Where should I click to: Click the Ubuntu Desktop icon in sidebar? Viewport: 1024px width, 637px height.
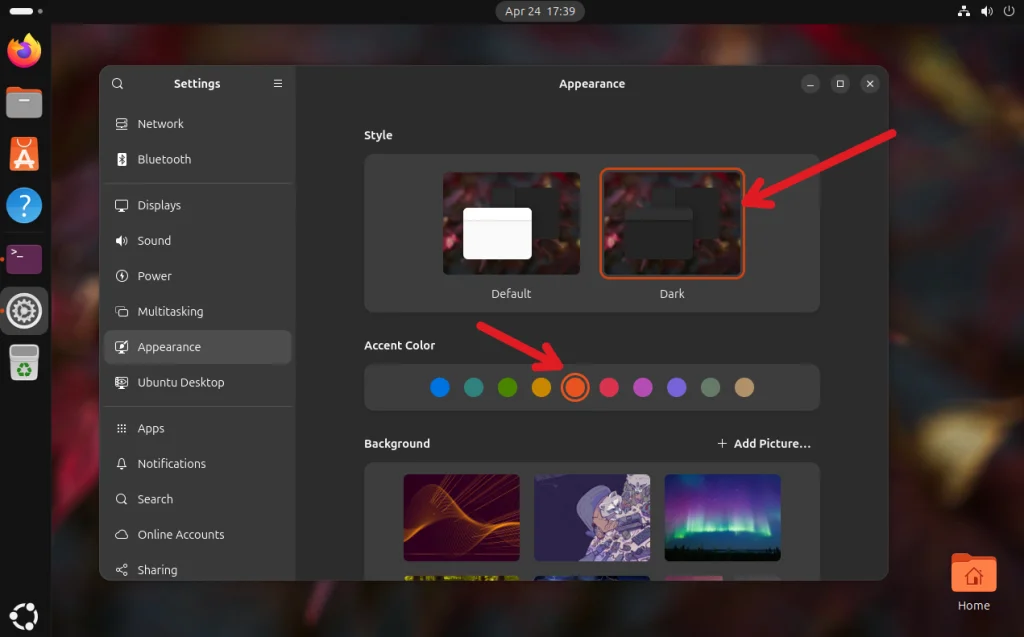pyautogui.click(x=121, y=382)
